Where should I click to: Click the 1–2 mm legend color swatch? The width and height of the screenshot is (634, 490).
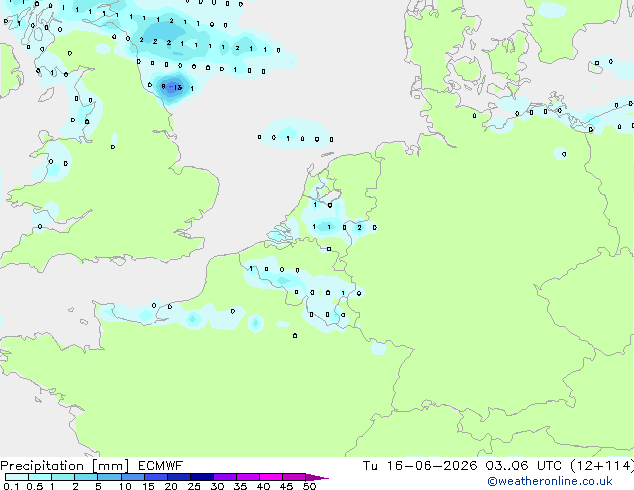63,477
